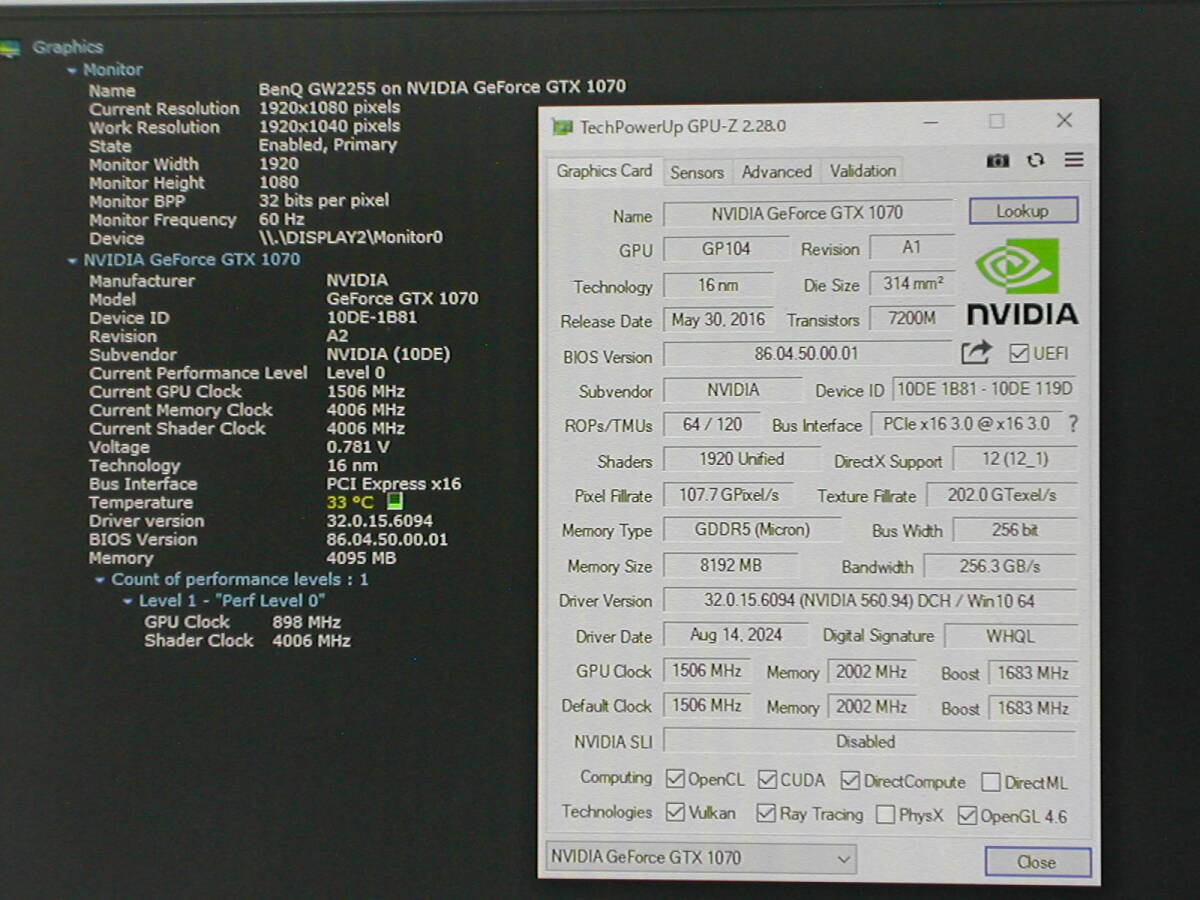Collapse the NVIDIA GeForce GTX 1070 node
The image size is (1200, 900).
coord(72,260)
